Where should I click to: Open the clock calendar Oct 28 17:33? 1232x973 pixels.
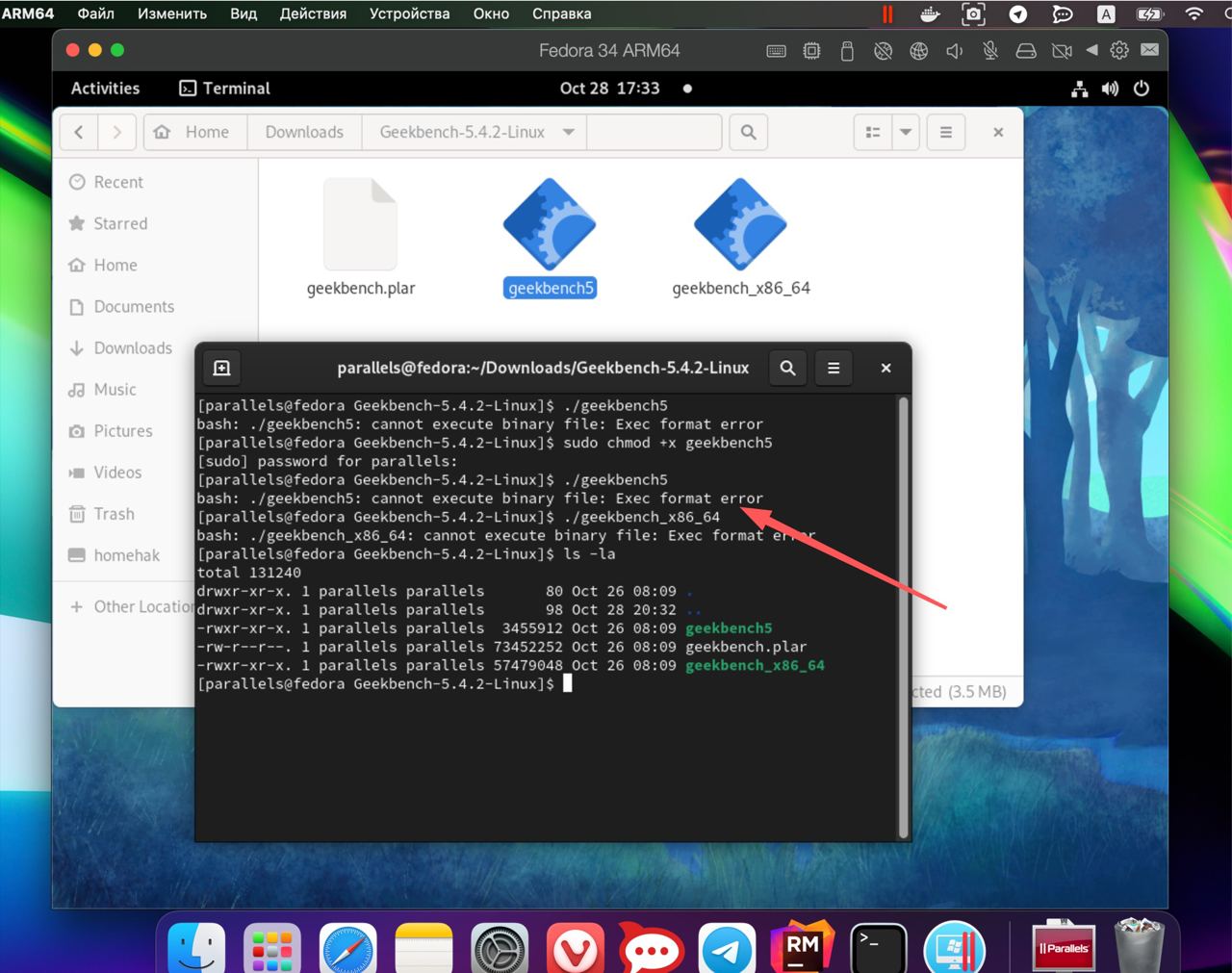(610, 89)
